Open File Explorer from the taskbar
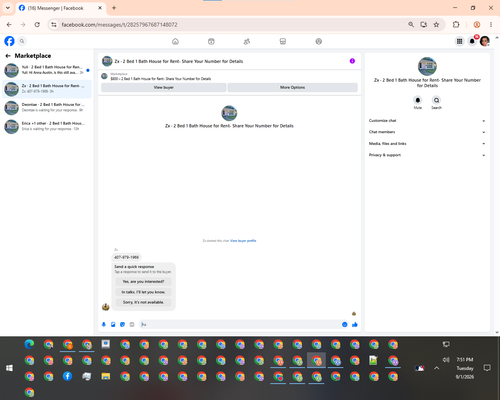This screenshot has width=500, height=400. point(106,376)
